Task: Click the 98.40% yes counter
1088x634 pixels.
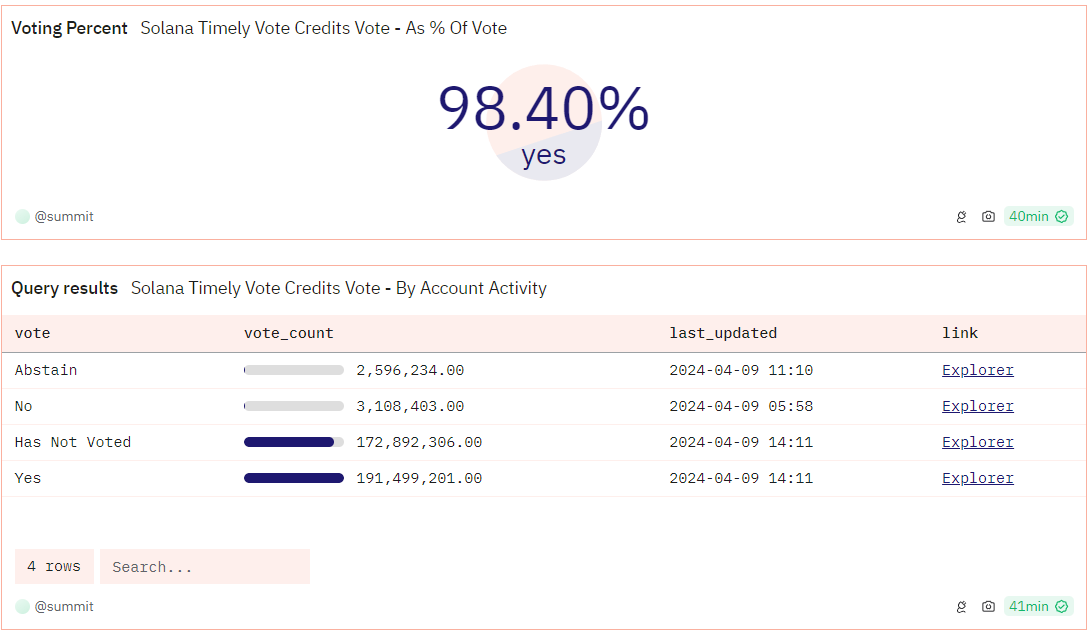Action: 544,123
